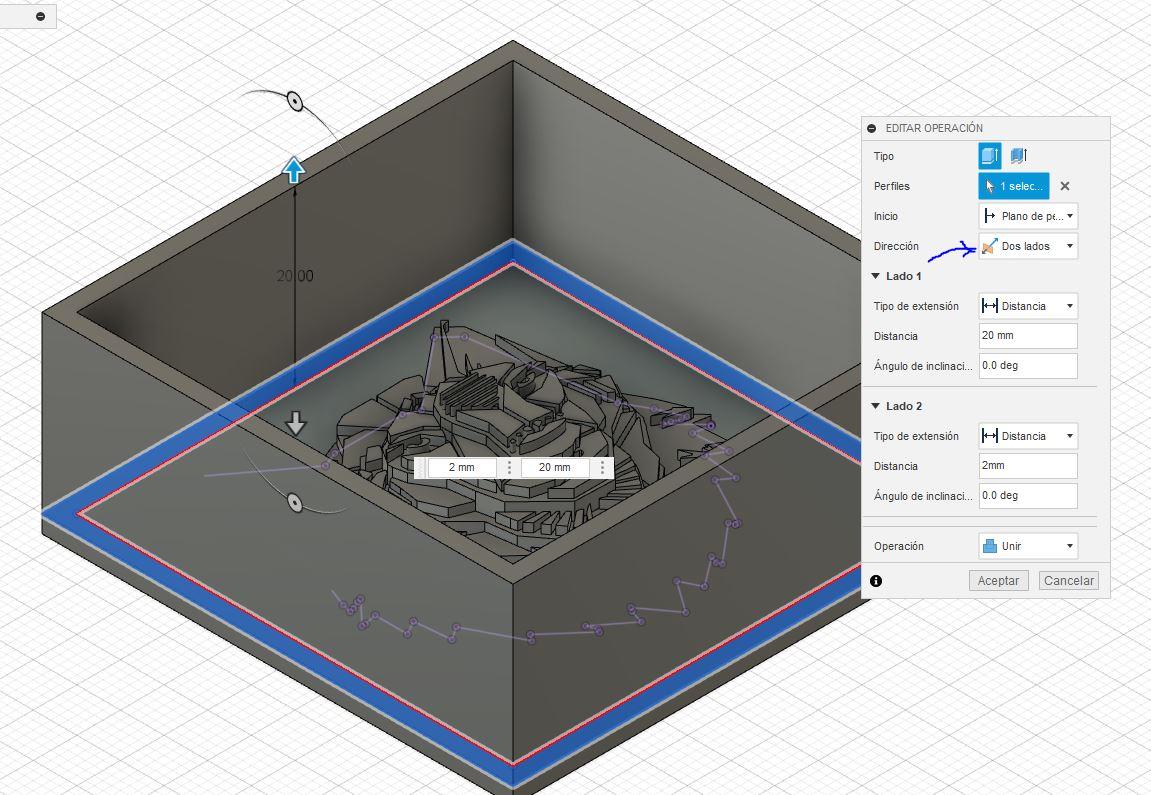Collapse the EDITAR OPERACIÓN dialog via minus icon
This screenshot has width=1151, height=795.
(871, 128)
